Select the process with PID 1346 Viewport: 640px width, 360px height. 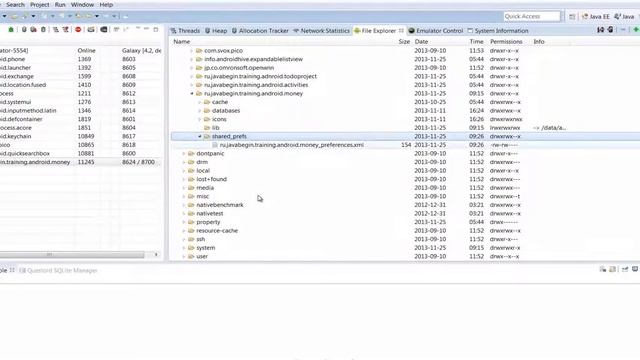pyautogui.click(x=81, y=111)
